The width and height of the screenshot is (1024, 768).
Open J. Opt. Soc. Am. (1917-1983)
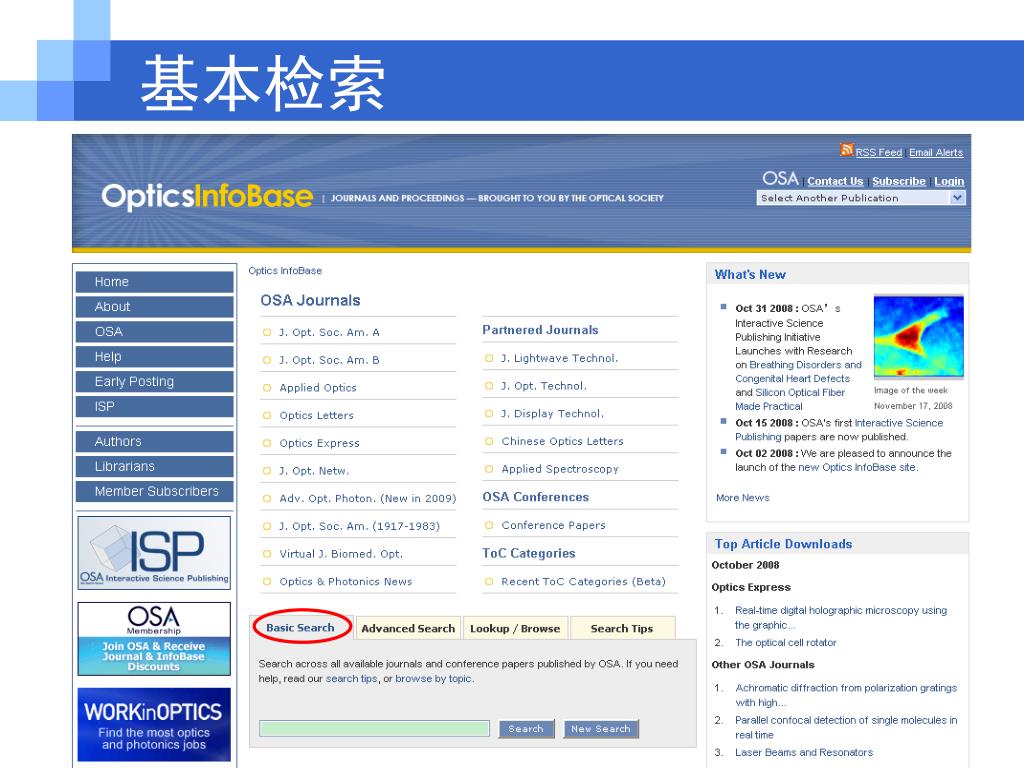(360, 526)
